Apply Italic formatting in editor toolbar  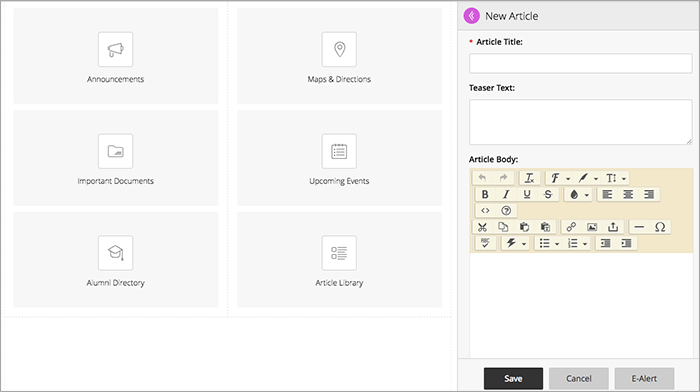[x=506, y=194]
